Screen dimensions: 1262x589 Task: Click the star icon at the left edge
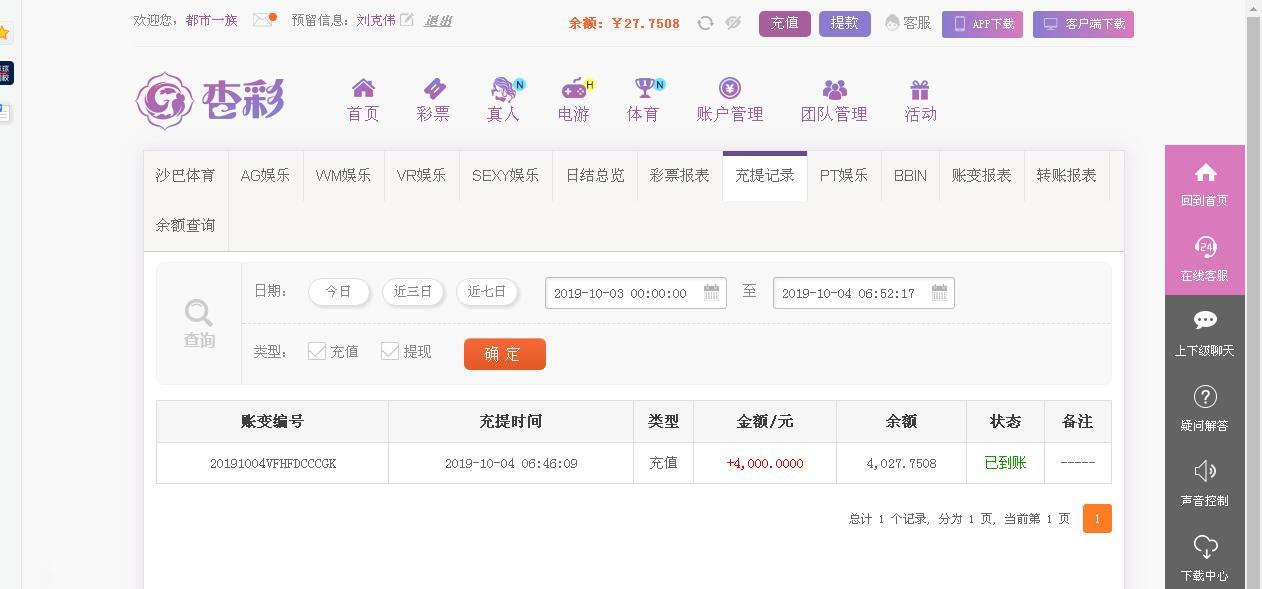[x=4, y=33]
